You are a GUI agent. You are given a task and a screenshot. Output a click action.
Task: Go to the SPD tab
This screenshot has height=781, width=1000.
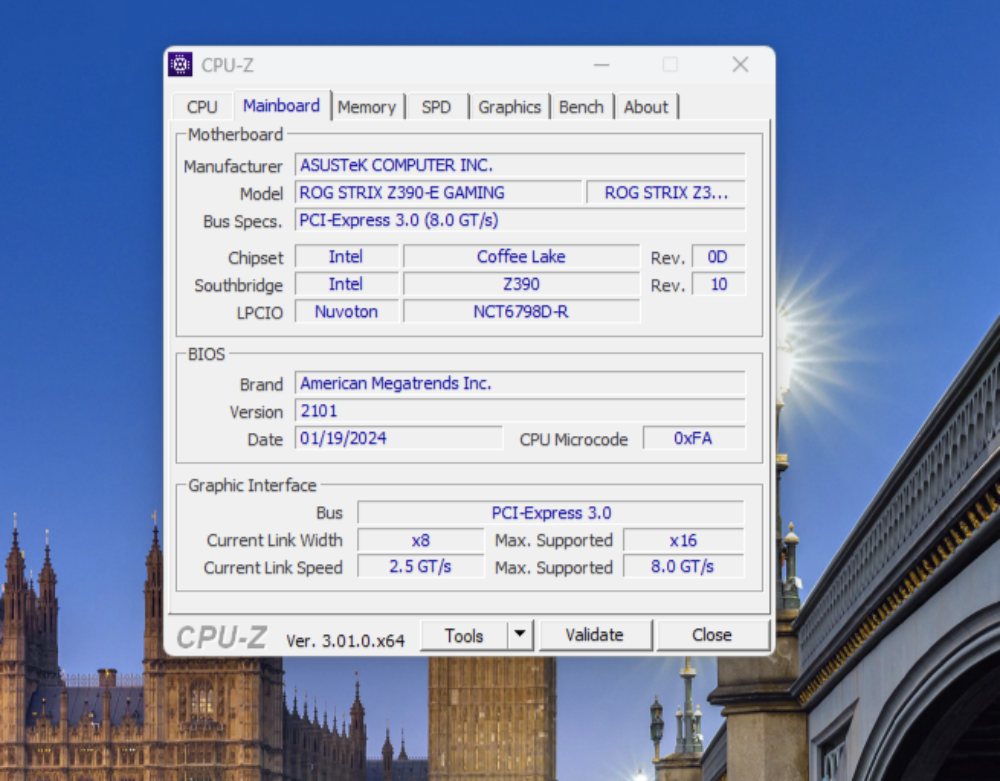click(436, 106)
